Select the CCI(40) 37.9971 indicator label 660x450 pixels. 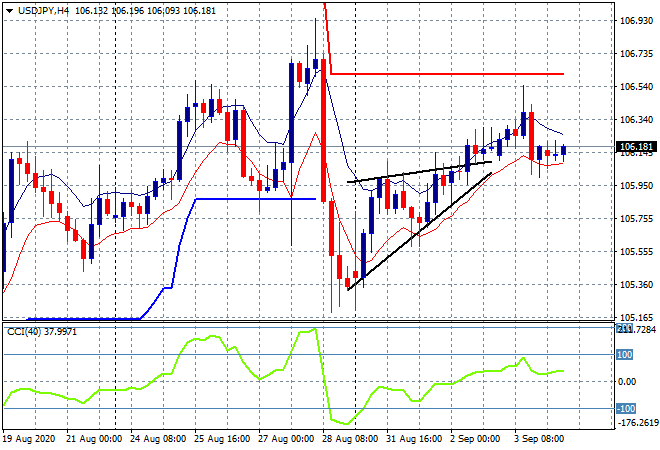[x=42, y=332]
